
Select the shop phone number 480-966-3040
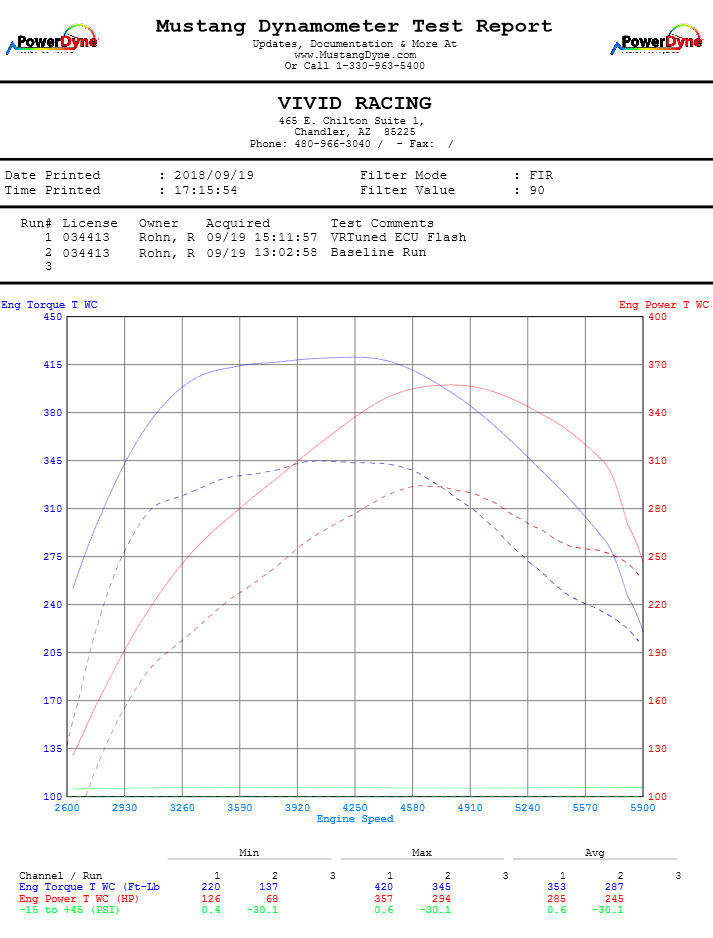coord(332,144)
